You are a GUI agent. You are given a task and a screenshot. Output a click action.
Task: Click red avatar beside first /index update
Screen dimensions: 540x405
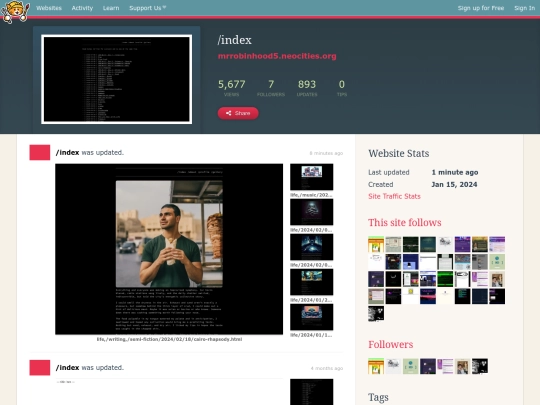tap(40, 152)
